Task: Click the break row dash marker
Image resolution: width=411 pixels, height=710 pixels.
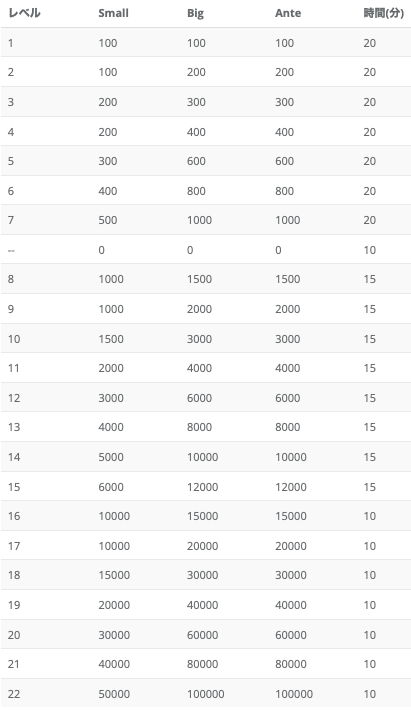Action: click(x=11, y=250)
